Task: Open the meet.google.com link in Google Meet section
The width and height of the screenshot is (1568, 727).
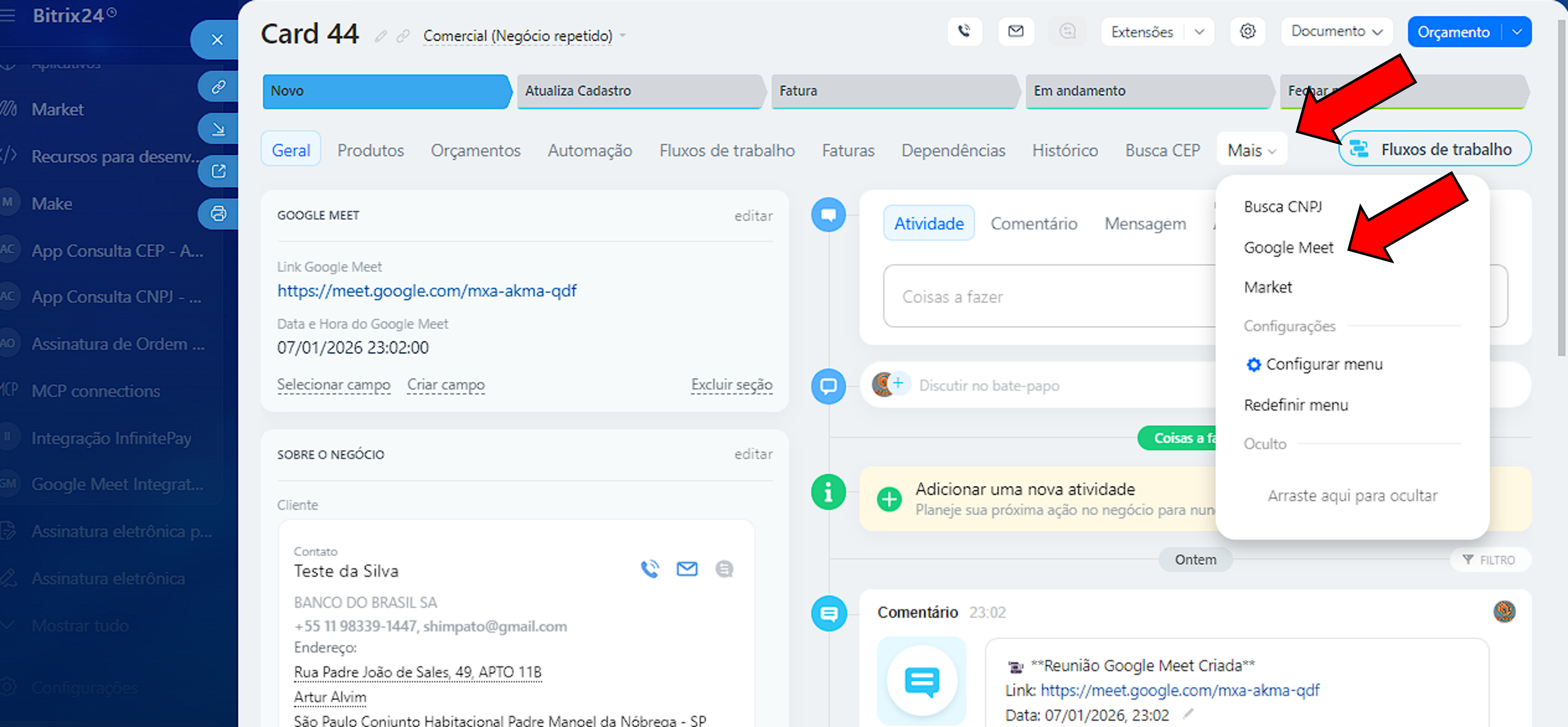Action: point(426,290)
